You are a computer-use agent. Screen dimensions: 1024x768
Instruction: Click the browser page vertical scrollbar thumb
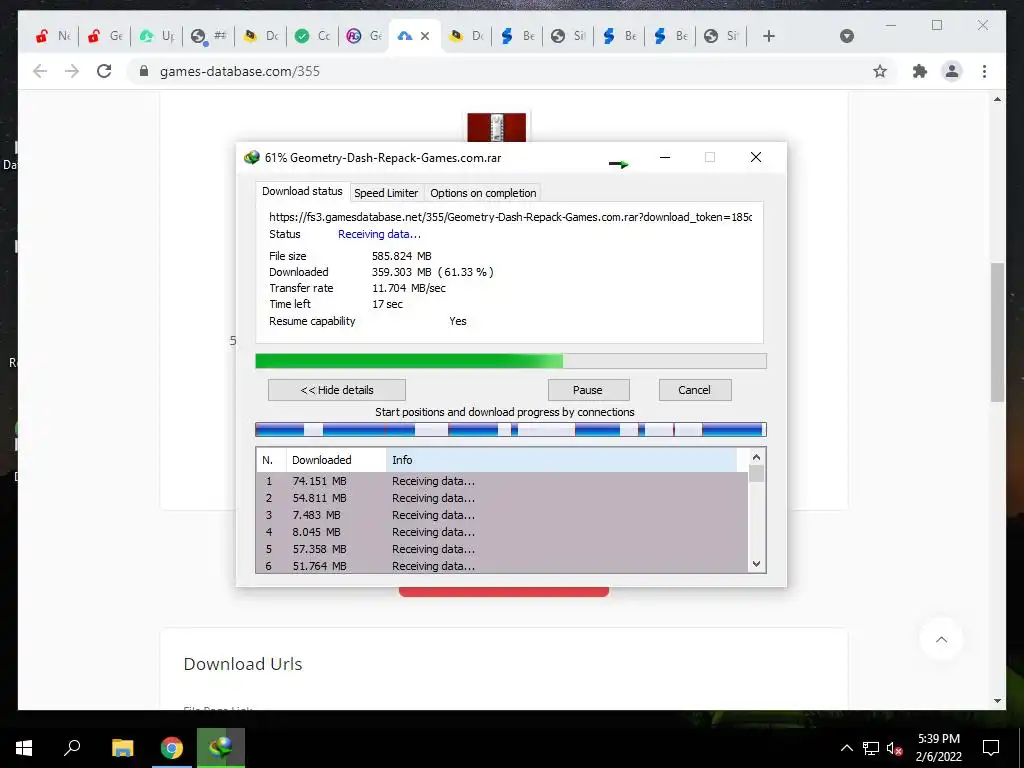pyautogui.click(x=997, y=332)
